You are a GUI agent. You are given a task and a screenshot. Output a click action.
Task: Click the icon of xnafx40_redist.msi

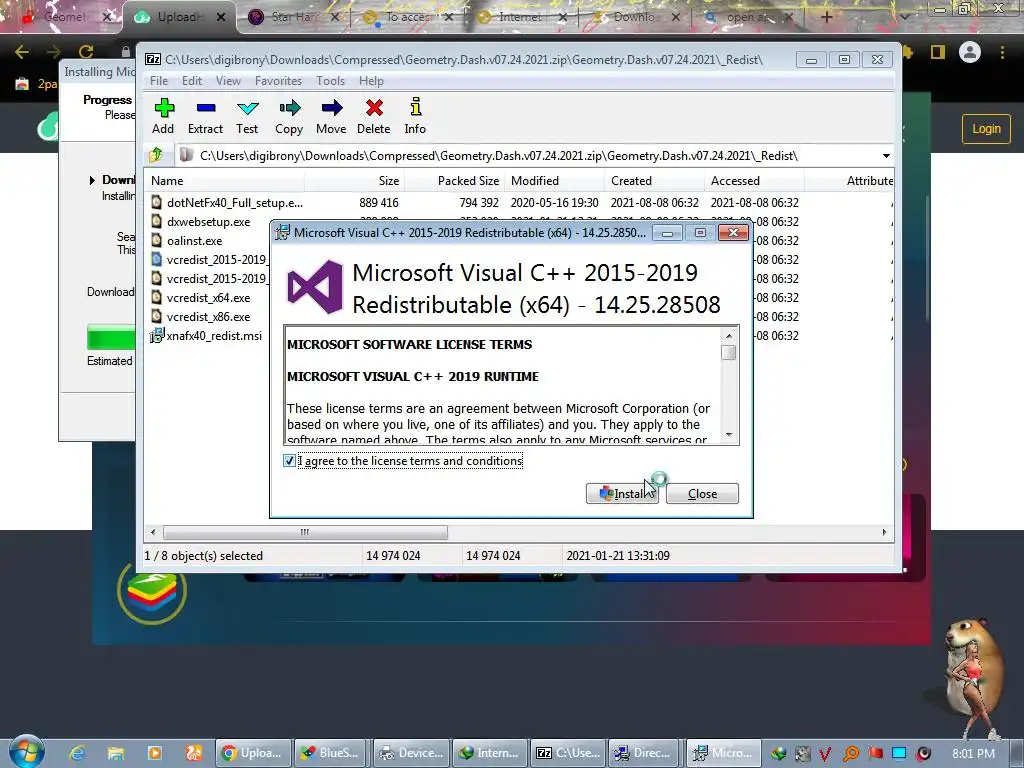pos(157,336)
